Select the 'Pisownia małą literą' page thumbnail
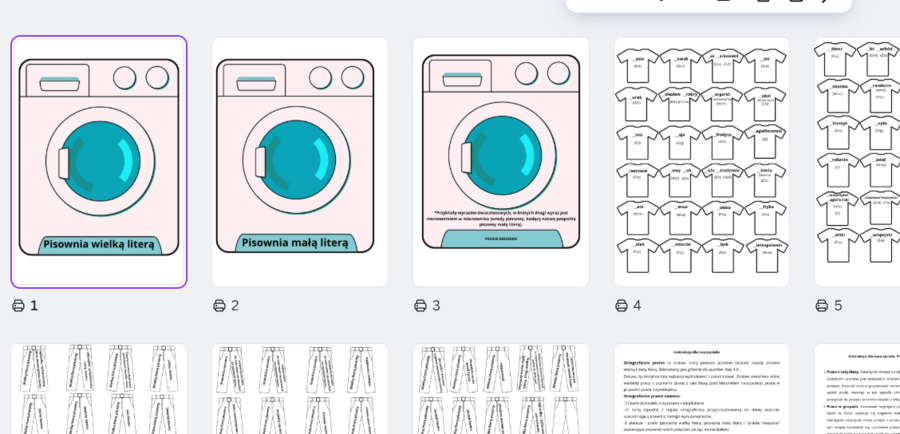This screenshot has width=900, height=434. click(x=300, y=162)
